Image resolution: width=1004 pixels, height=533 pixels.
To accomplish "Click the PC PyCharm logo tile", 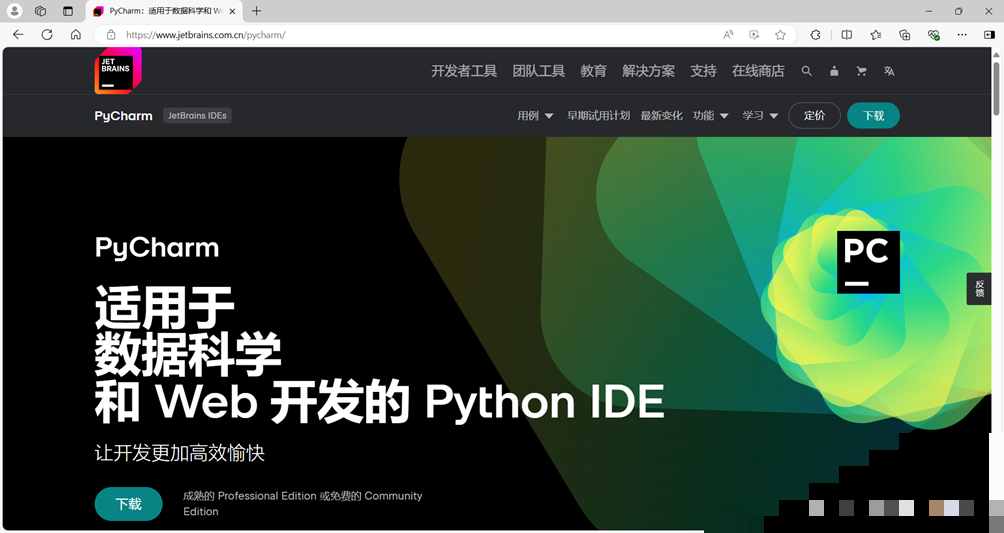I will (x=868, y=262).
